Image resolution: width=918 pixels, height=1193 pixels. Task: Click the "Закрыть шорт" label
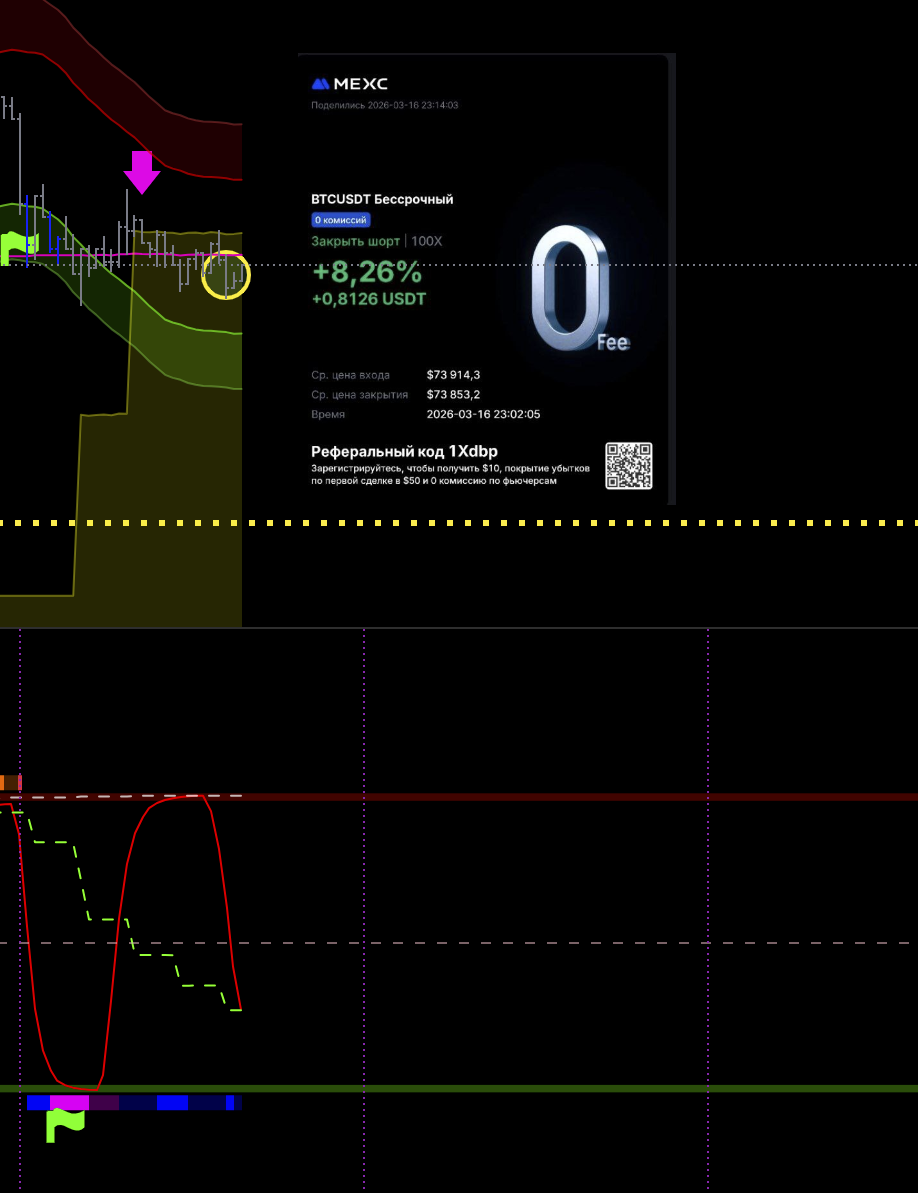pyautogui.click(x=355, y=241)
